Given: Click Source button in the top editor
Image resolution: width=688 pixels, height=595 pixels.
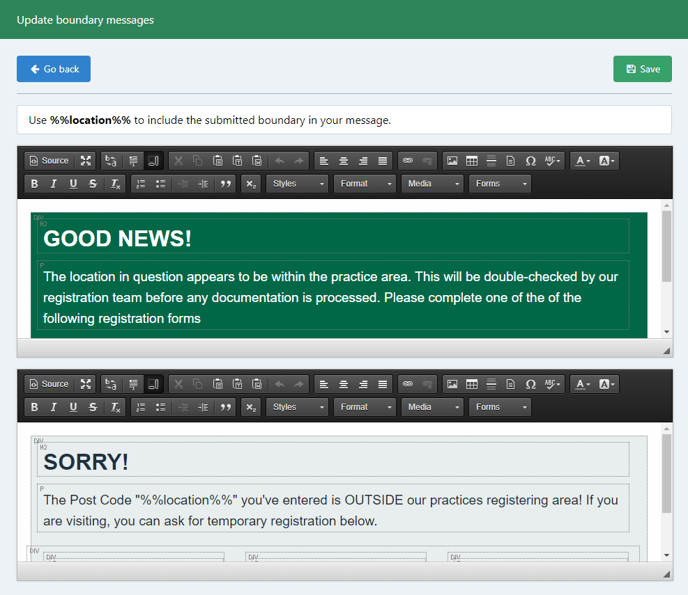Looking at the screenshot, I should 49,160.
